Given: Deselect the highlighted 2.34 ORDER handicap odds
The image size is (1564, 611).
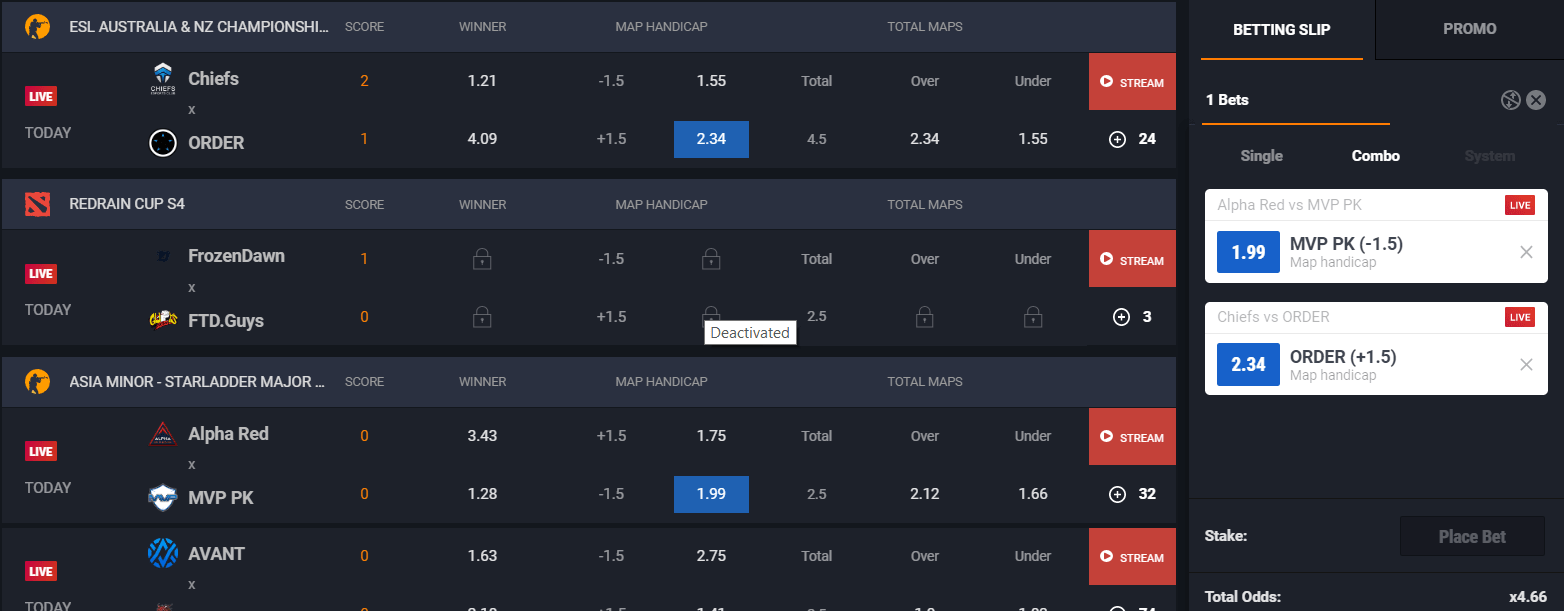Looking at the screenshot, I should tap(711, 139).
